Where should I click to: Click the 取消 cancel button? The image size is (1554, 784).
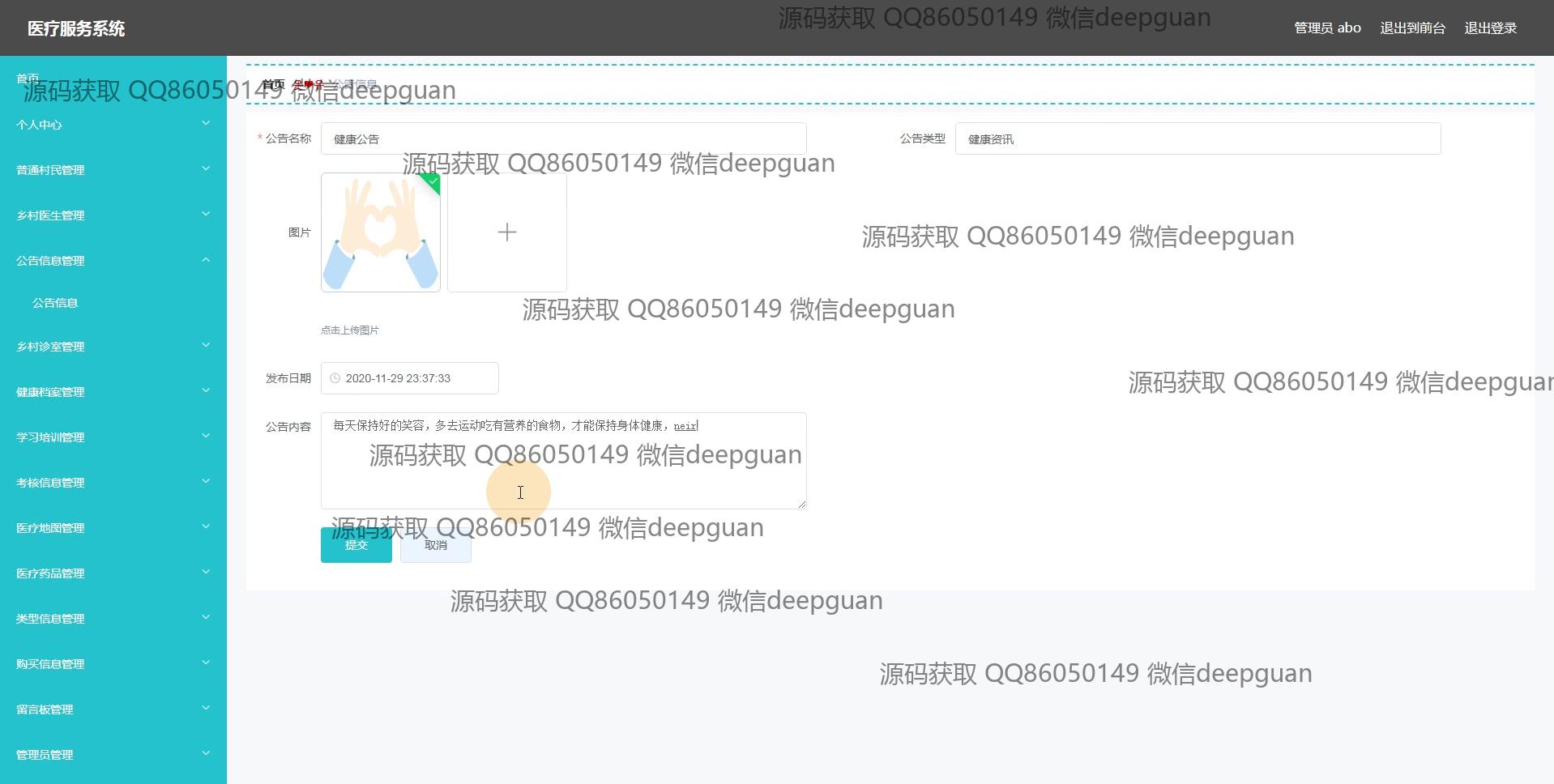(436, 545)
